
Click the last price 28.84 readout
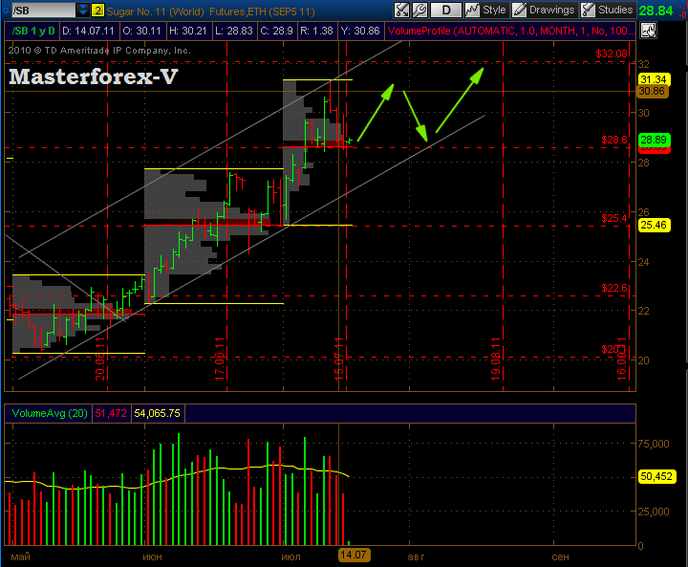coord(656,11)
